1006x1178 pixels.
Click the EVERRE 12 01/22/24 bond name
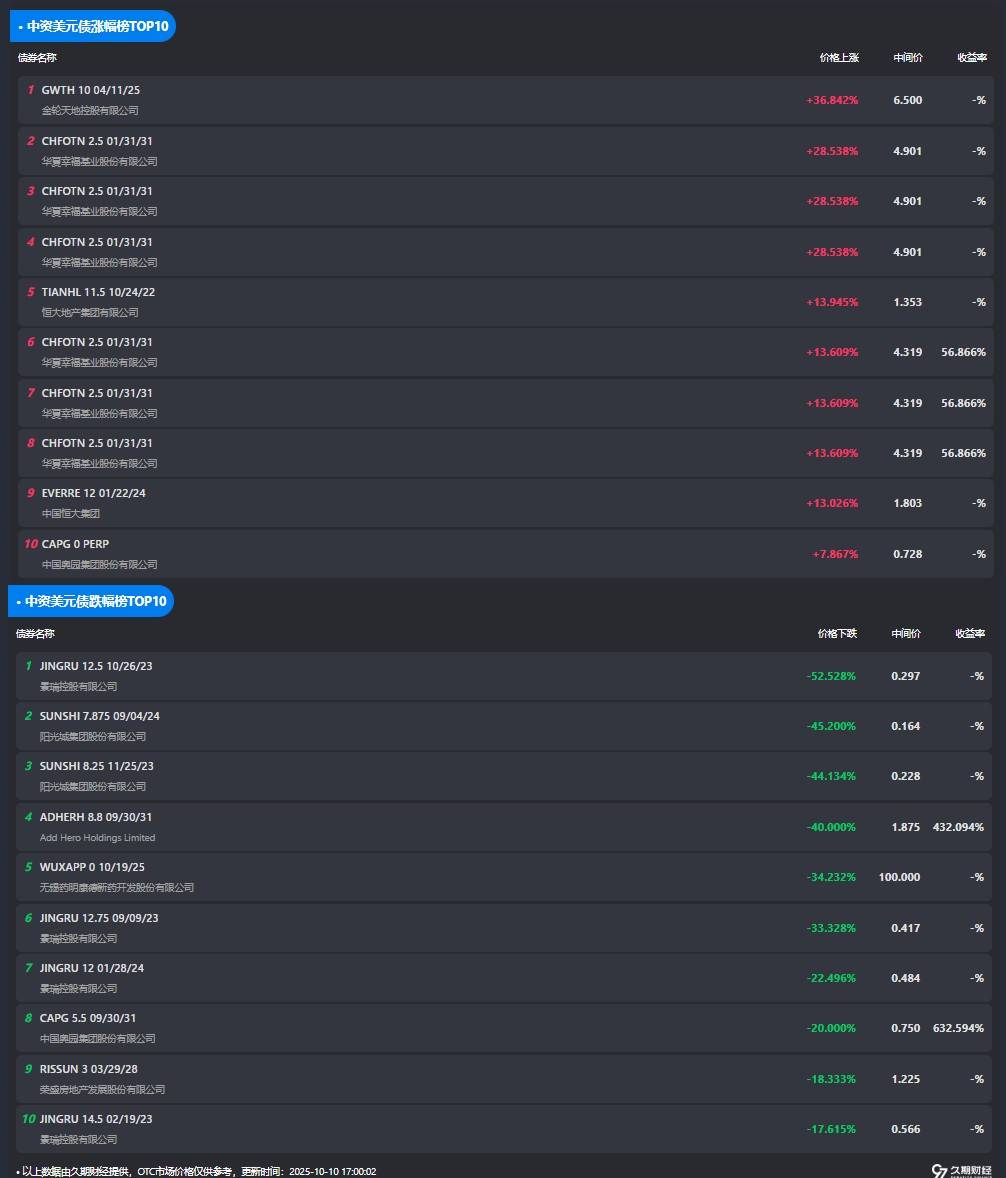point(94,493)
